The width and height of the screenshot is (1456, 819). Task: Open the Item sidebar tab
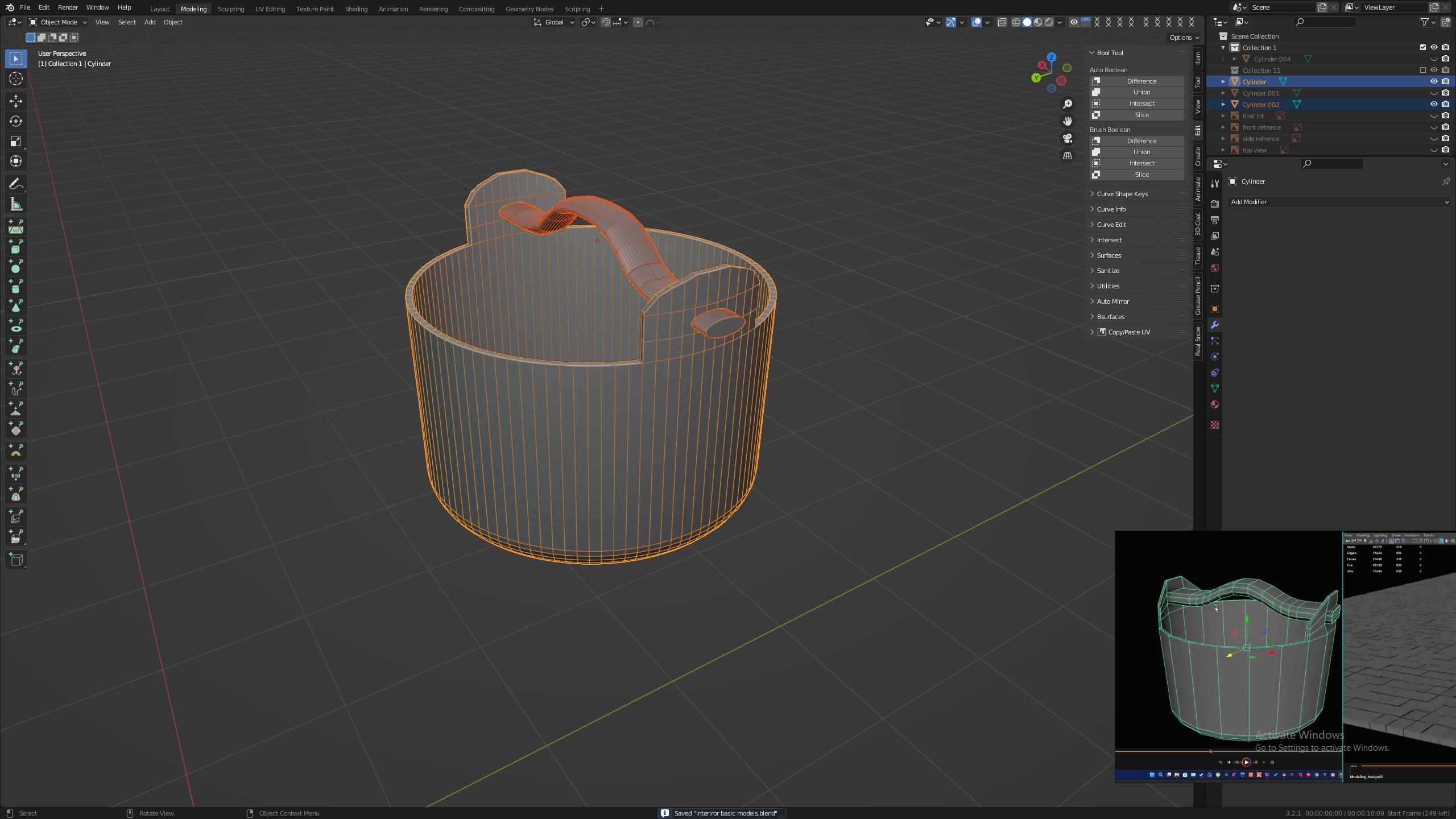point(1198,57)
